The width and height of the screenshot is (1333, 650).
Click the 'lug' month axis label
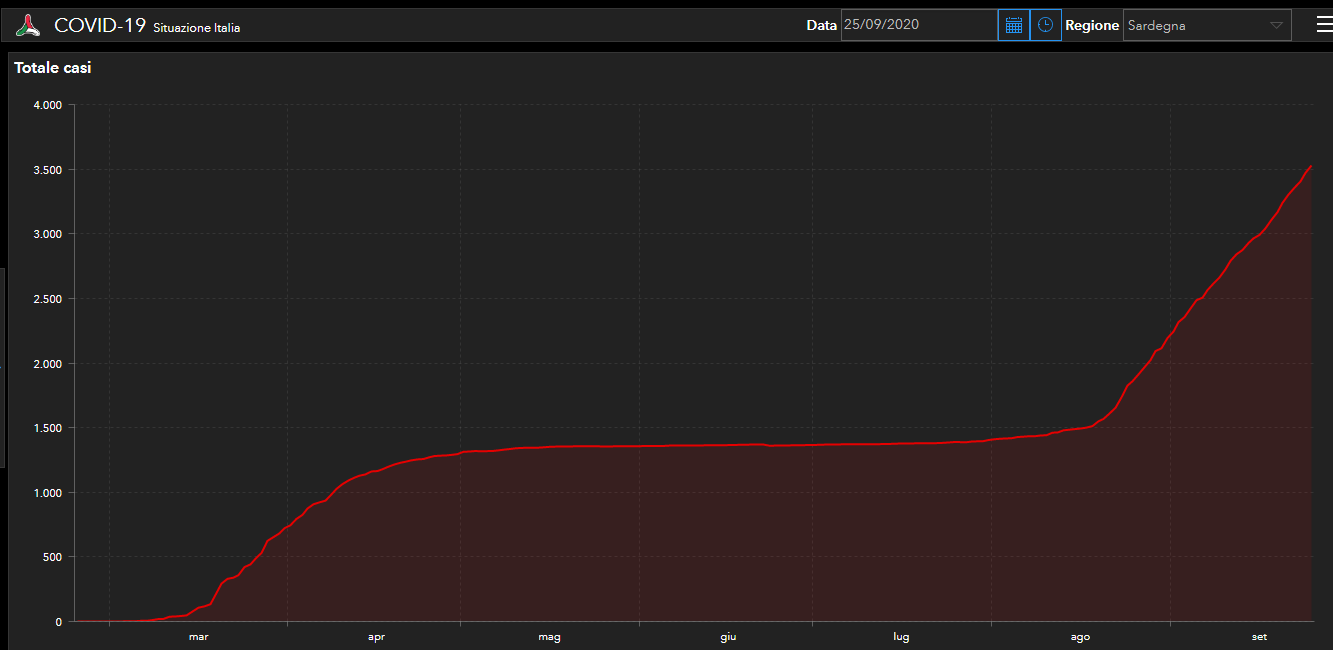pos(901,637)
